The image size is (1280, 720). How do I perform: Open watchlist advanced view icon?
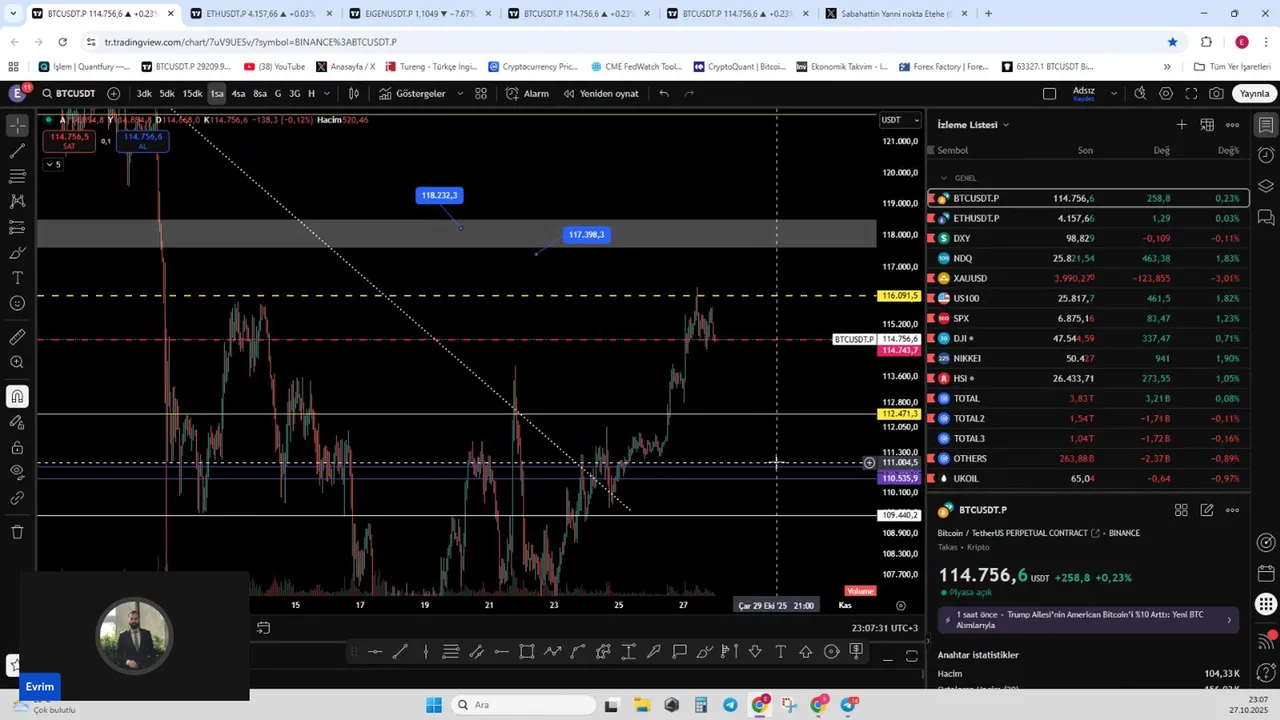(x=1207, y=125)
